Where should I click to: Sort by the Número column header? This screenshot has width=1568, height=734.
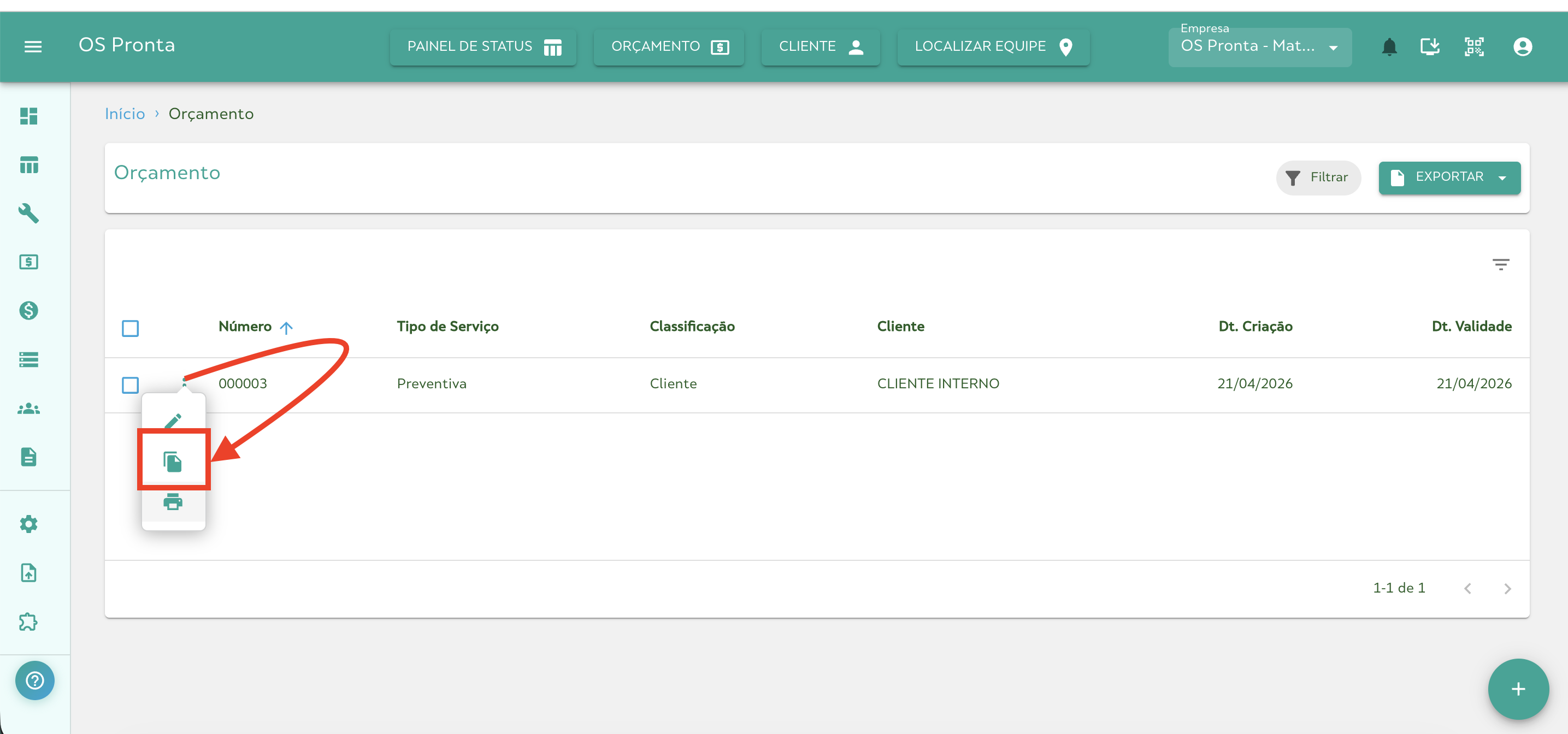[x=245, y=327]
